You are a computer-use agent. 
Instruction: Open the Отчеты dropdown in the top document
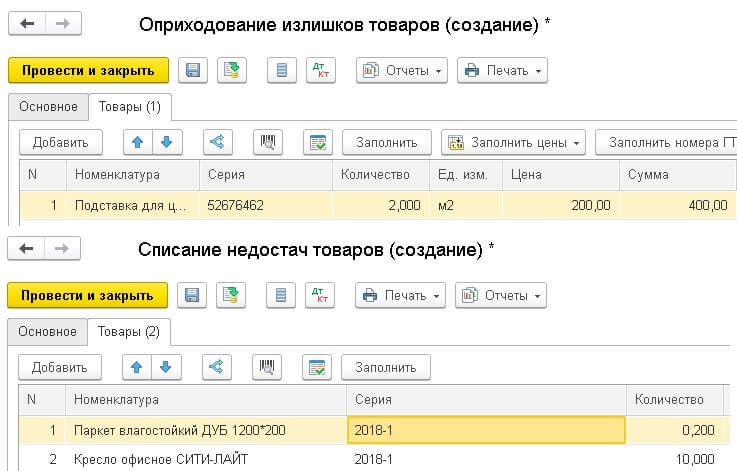[402, 71]
